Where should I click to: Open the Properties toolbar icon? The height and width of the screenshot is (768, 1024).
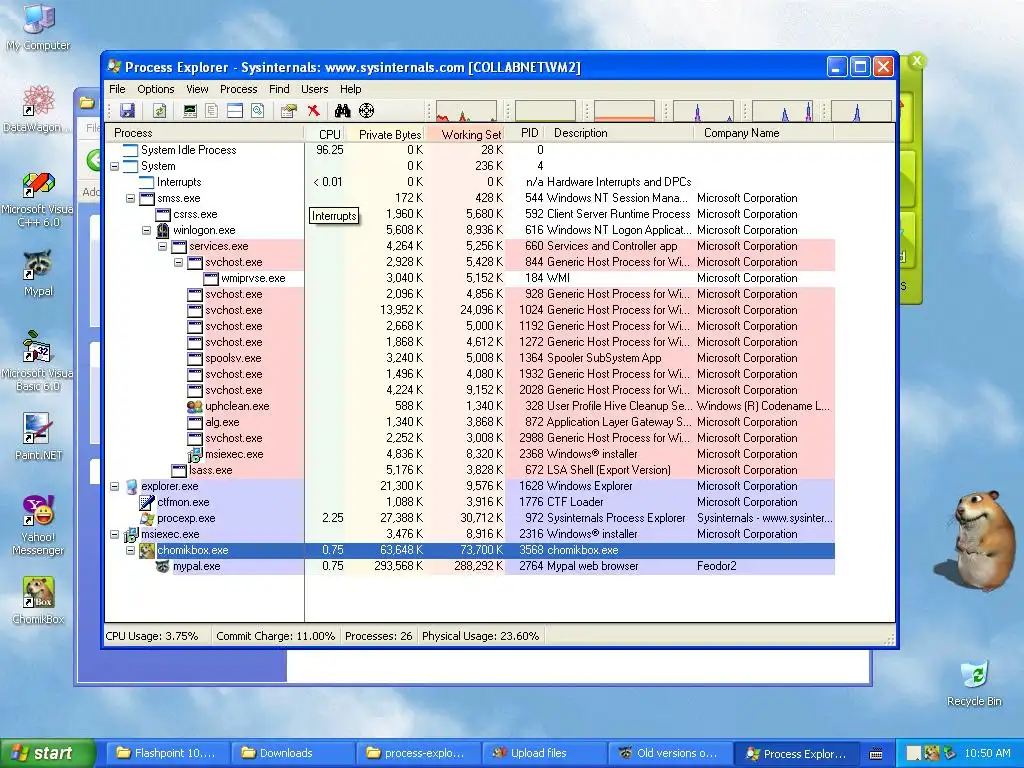pyautogui.click(x=288, y=111)
